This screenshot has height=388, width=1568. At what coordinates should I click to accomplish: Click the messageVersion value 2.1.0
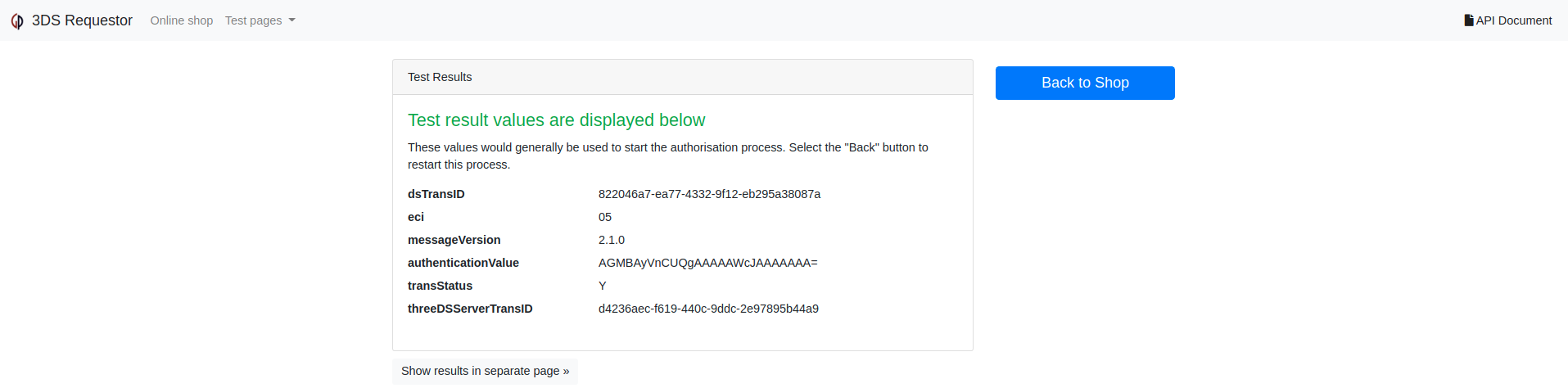pos(612,240)
